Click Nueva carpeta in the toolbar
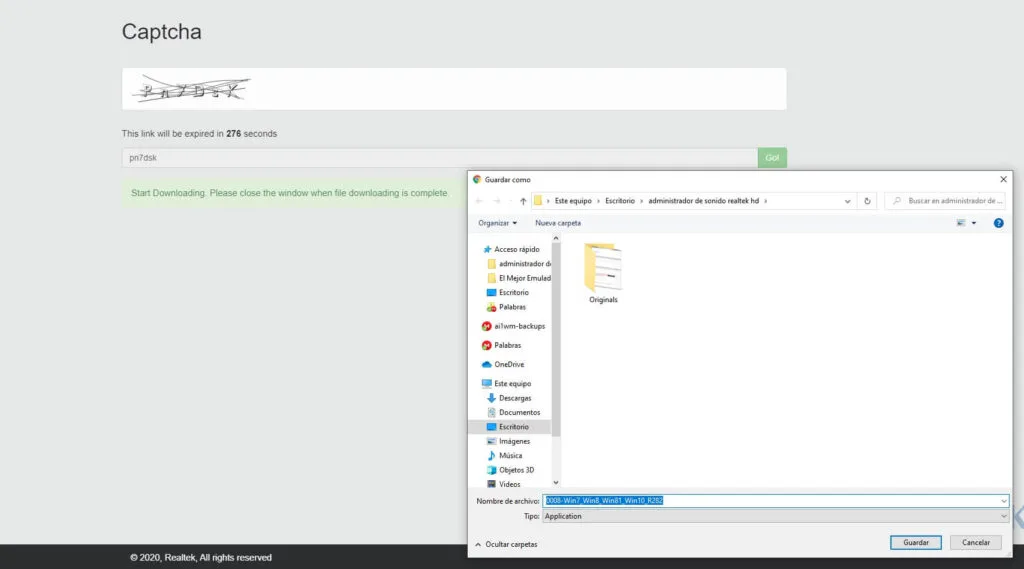 pyautogui.click(x=558, y=223)
